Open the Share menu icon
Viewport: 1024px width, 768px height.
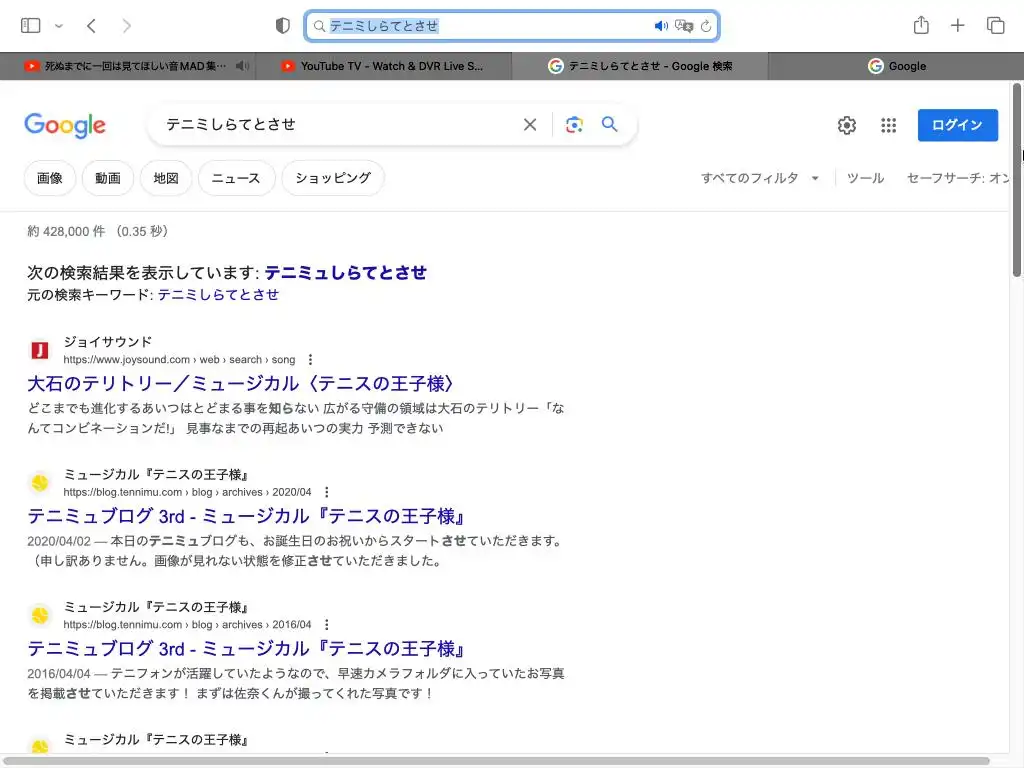(921, 25)
